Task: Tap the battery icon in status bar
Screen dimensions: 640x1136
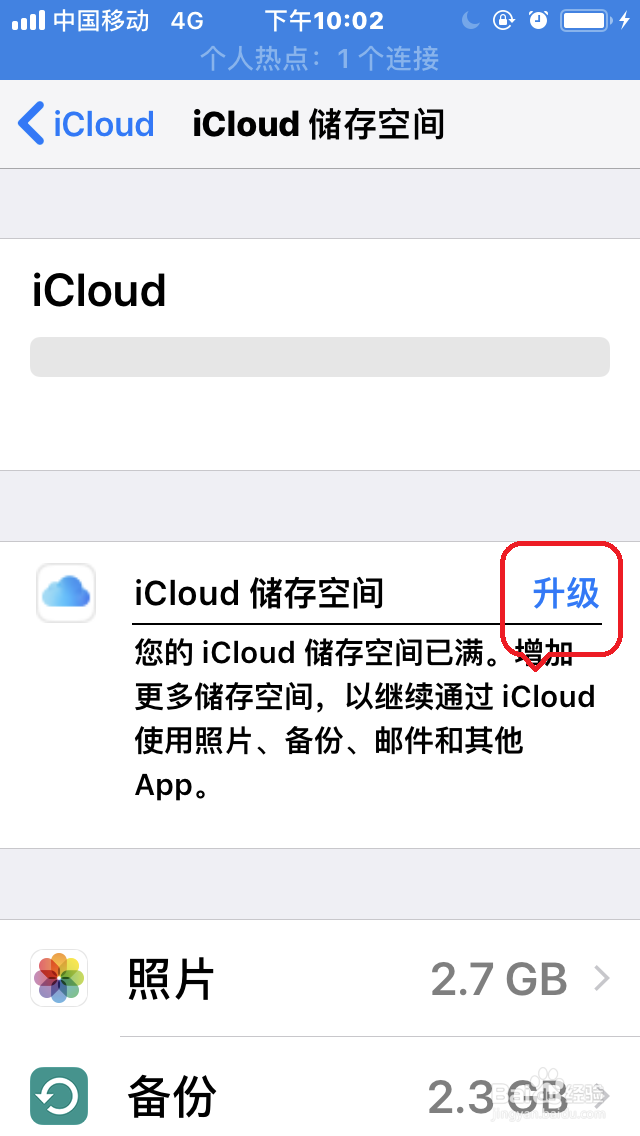Action: point(585,20)
